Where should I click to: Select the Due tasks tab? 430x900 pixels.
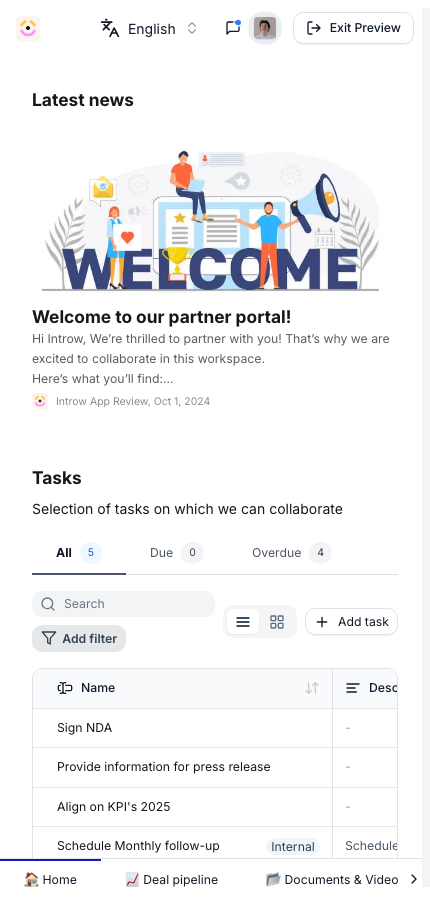tap(177, 553)
